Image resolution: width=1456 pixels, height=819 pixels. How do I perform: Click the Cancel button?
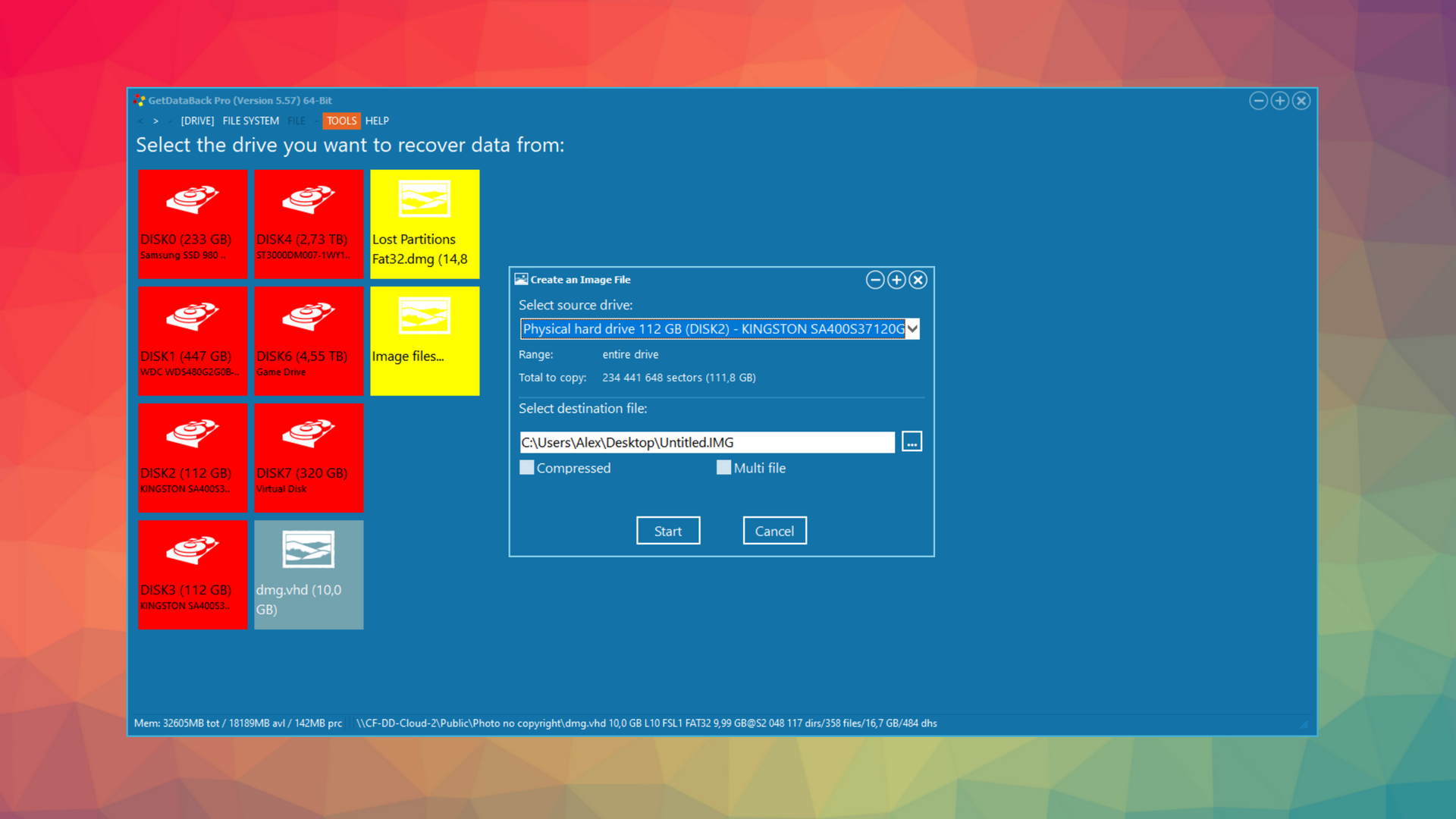click(774, 531)
